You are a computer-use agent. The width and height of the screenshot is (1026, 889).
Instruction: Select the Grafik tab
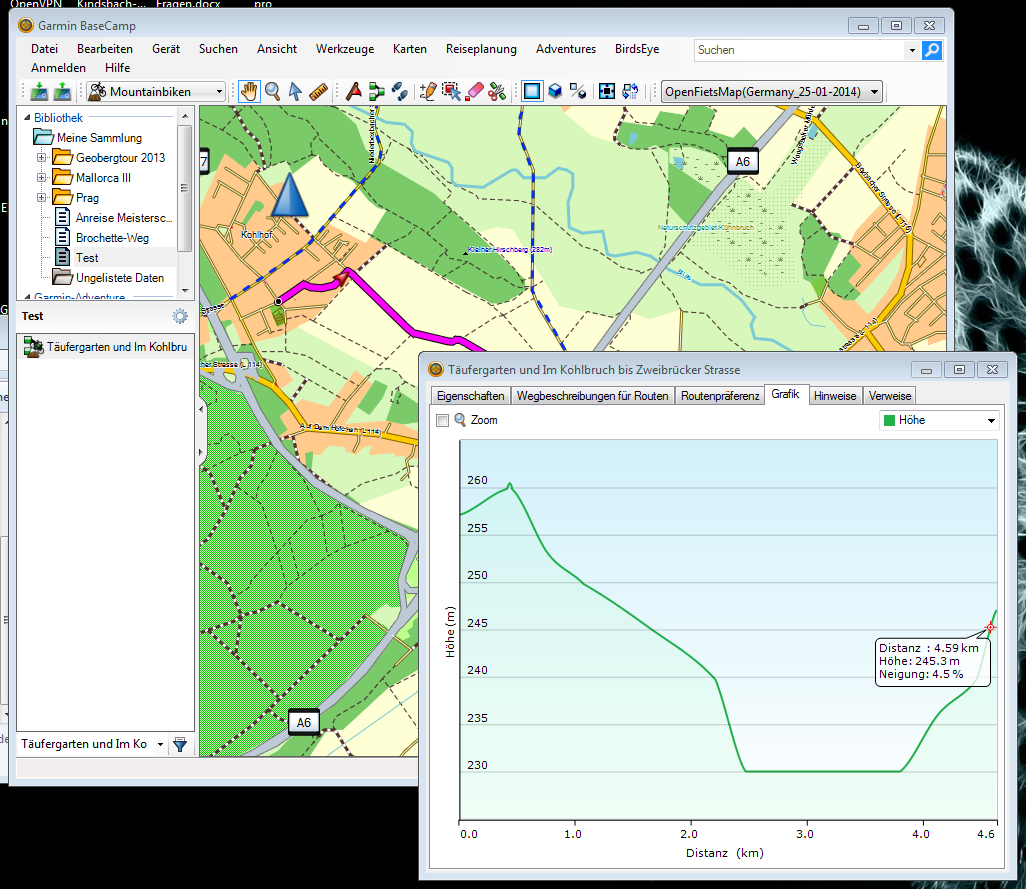point(785,394)
